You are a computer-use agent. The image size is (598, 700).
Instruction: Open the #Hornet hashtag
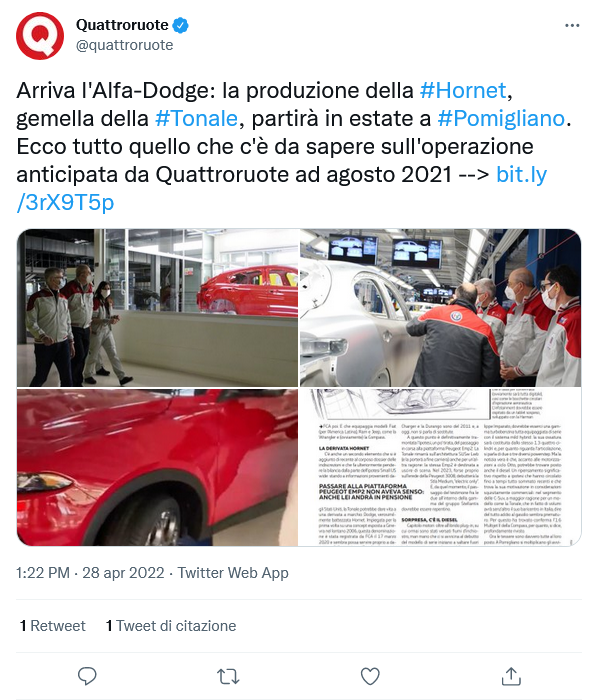pos(463,91)
